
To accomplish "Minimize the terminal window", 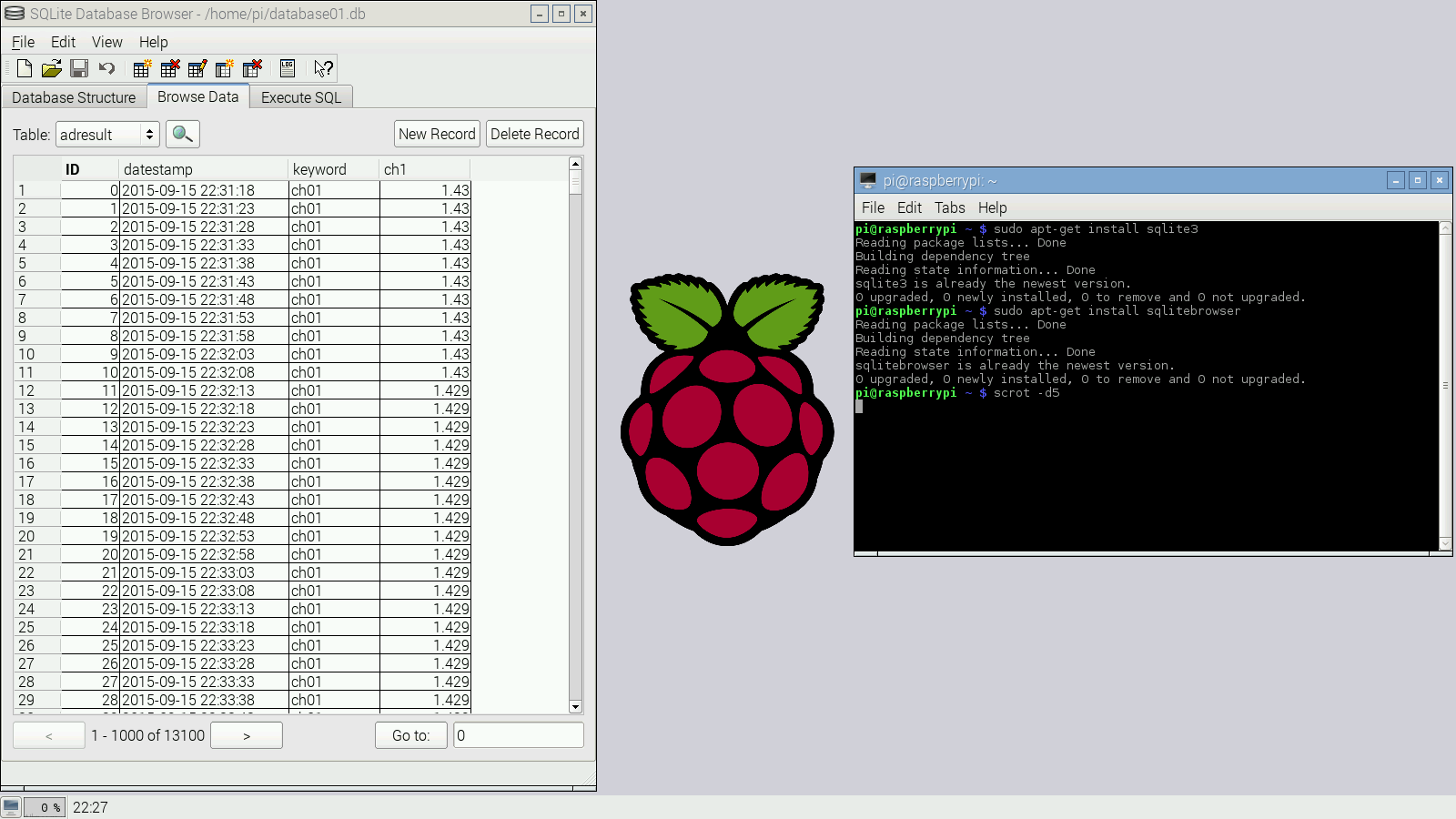I will point(1396,180).
